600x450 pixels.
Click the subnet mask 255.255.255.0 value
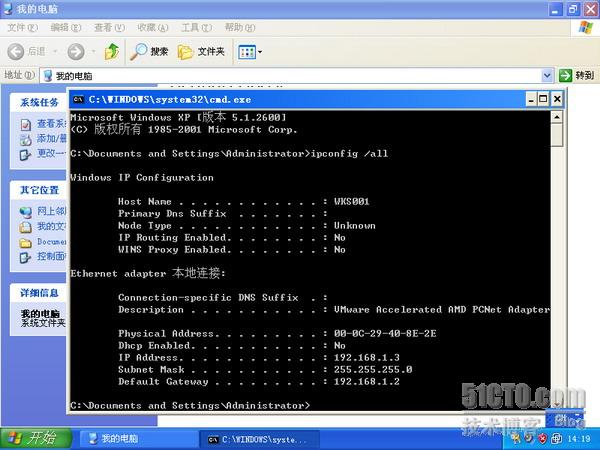coord(373,369)
